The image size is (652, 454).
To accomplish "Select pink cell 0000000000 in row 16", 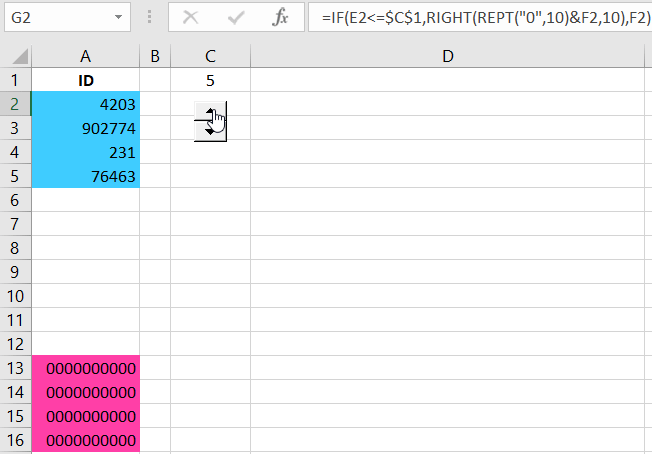I will click(86, 440).
